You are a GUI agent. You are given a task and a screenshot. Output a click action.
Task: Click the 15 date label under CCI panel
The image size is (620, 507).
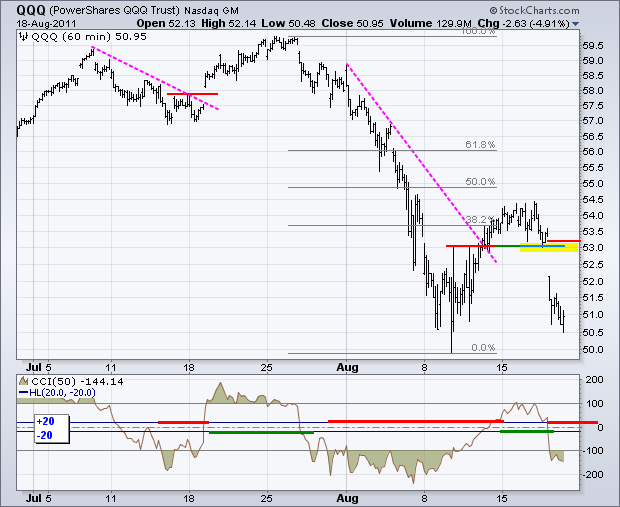(x=502, y=498)
